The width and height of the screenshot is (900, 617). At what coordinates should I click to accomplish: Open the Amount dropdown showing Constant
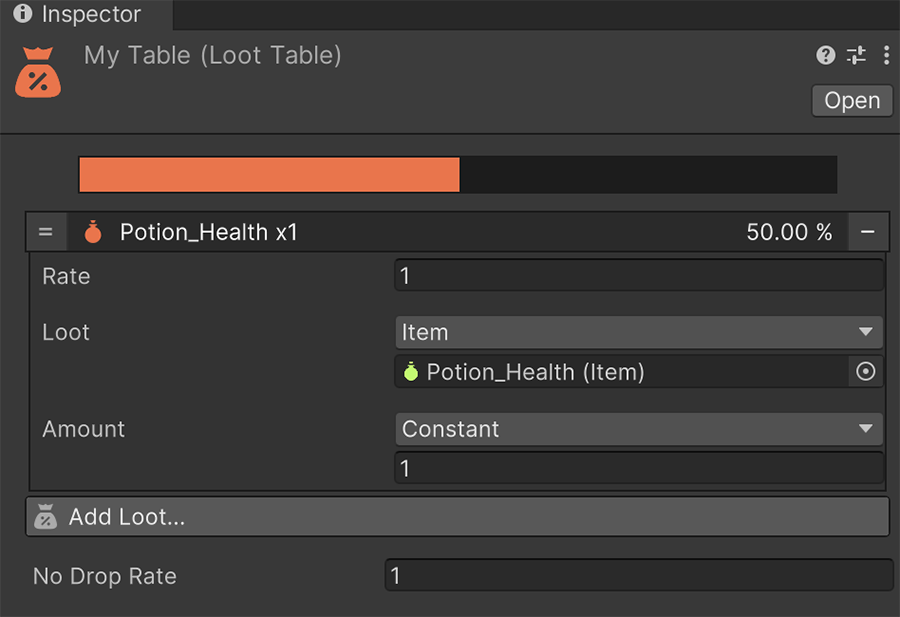(639, 429)
